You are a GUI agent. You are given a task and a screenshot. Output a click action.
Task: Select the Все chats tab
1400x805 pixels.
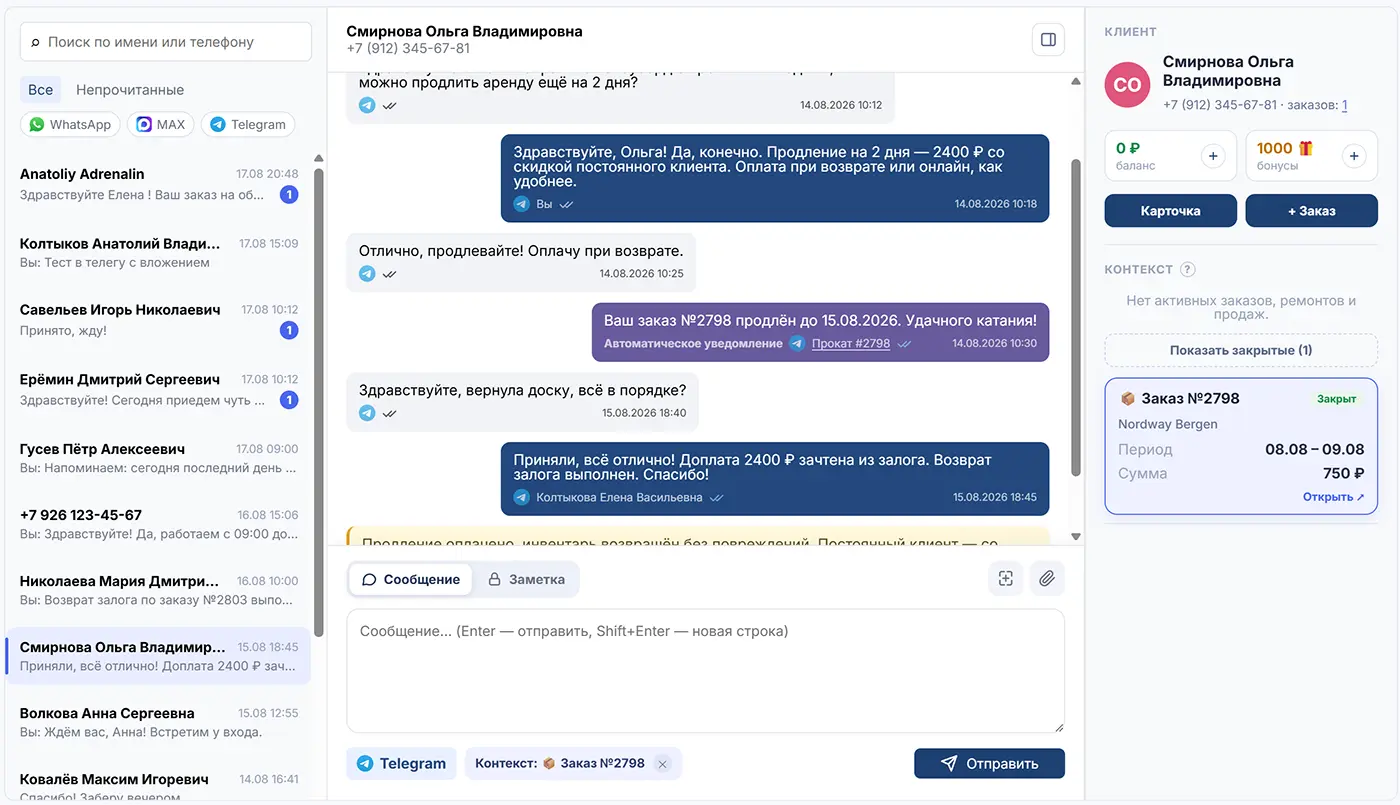point(41,90)
